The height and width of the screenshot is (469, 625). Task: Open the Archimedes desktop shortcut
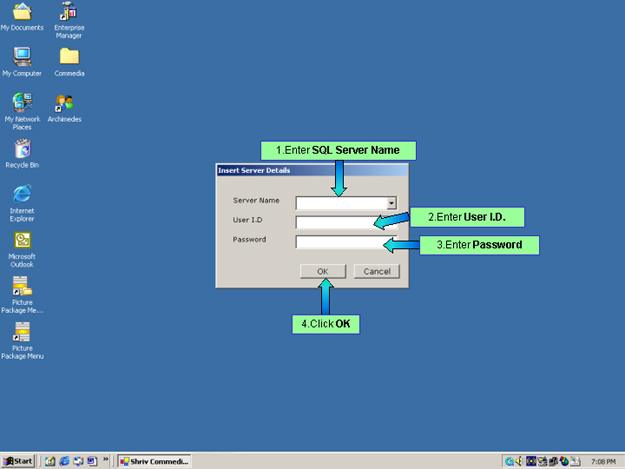(x=65, y=103)
